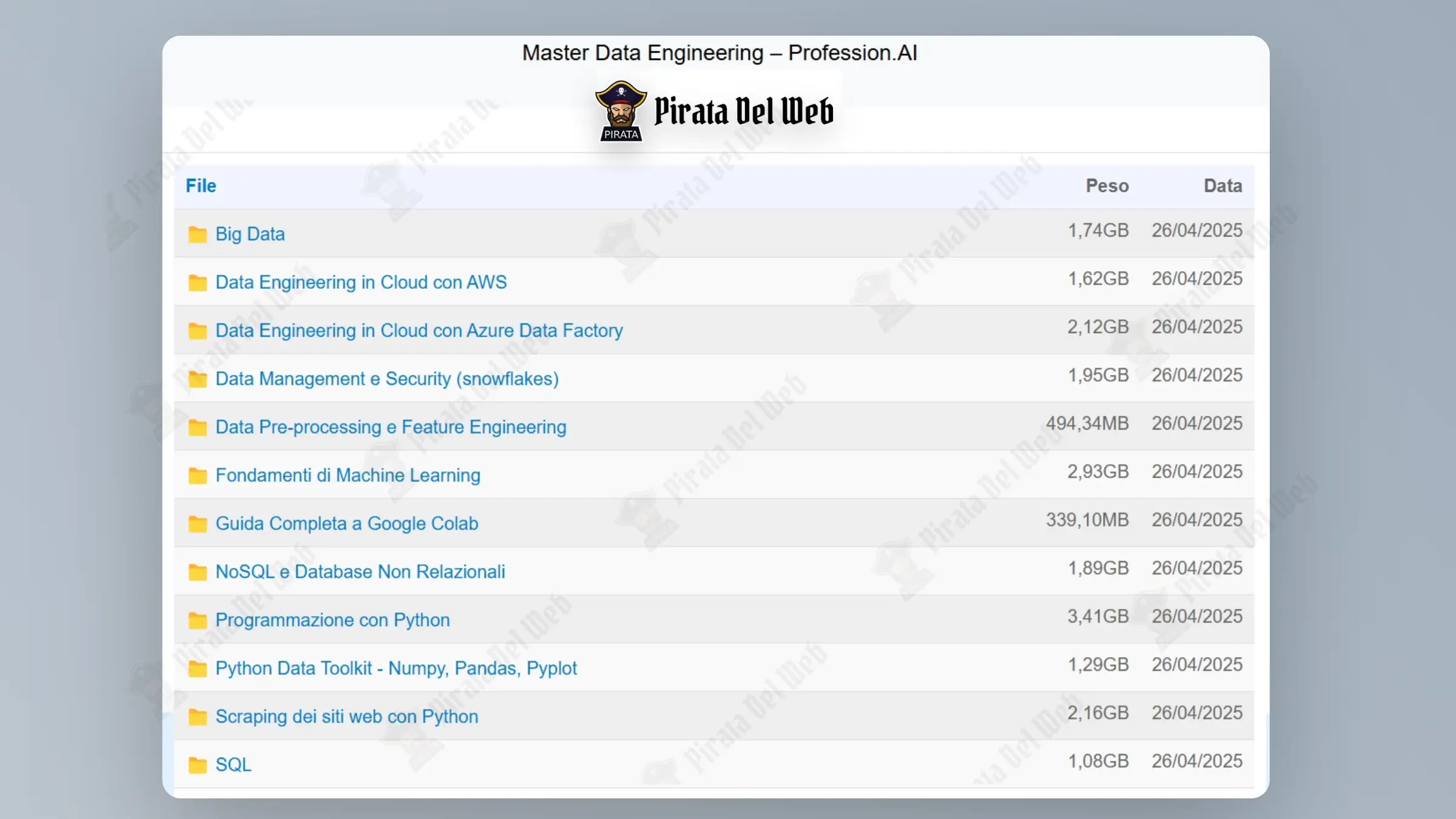Open Data Management e Security (snowflakes) folder
Viewport: 1456px width, 819px height.
tap(387, 379)
